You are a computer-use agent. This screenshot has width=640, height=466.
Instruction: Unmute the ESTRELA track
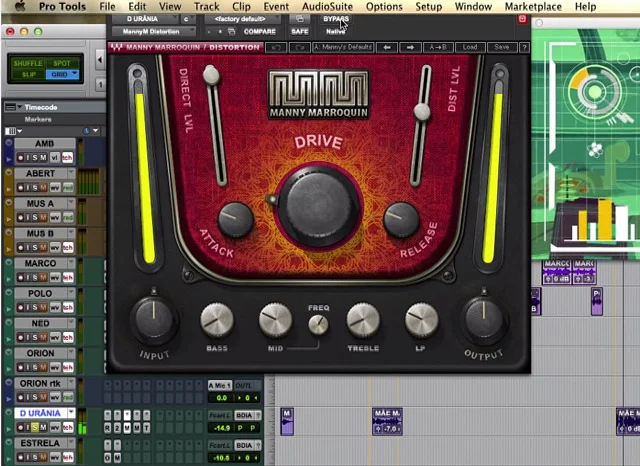[43, 457]
